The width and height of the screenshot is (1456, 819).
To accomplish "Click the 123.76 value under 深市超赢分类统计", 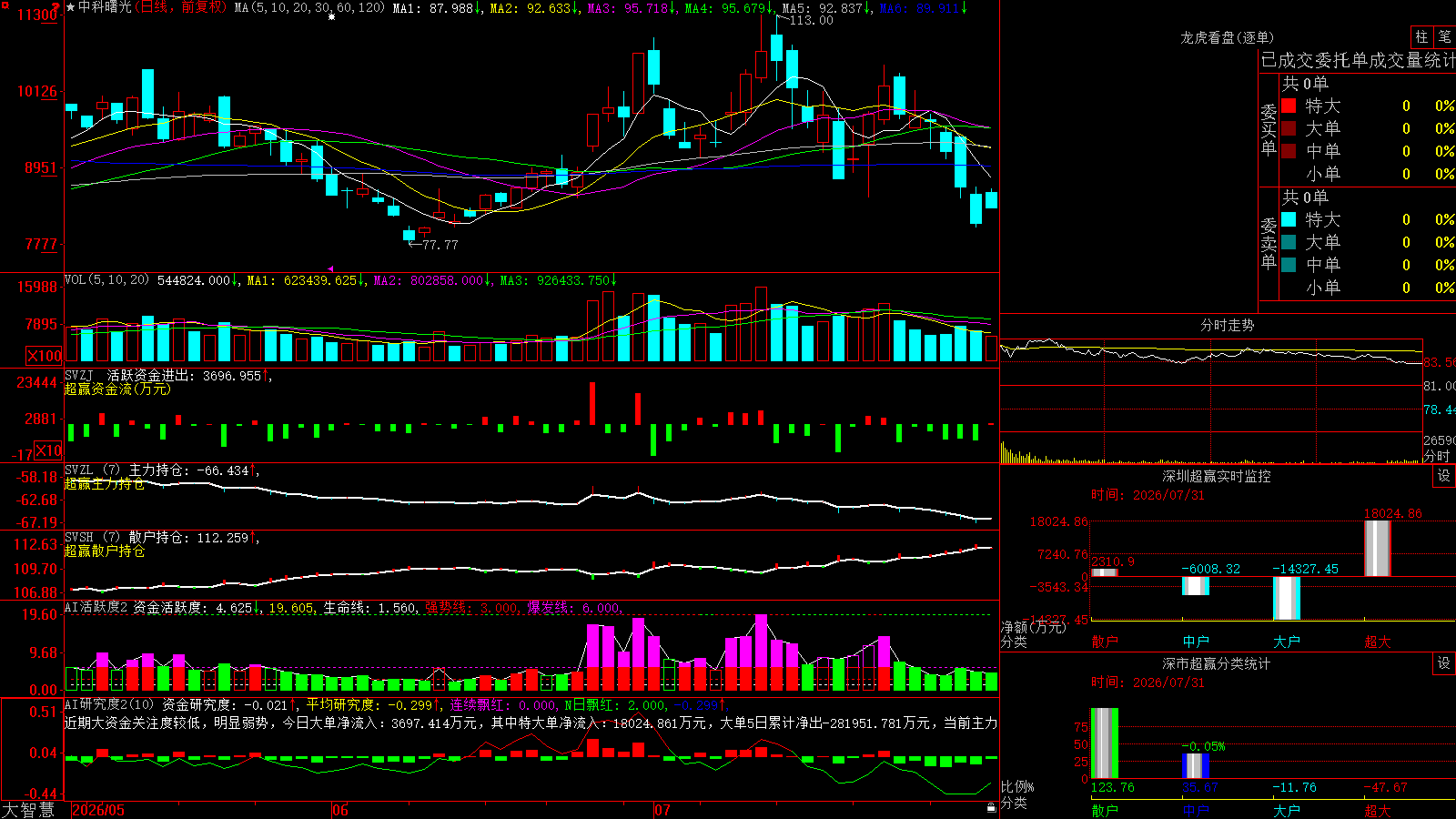I will pyautogui.click(x=1113, y=787).
